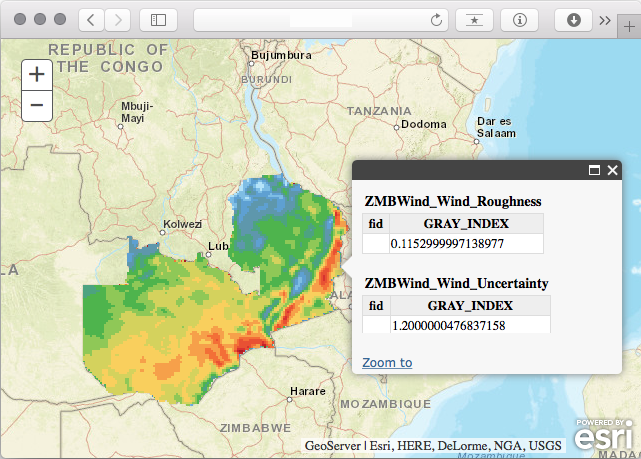Open a new browser tab

[629, 27]
